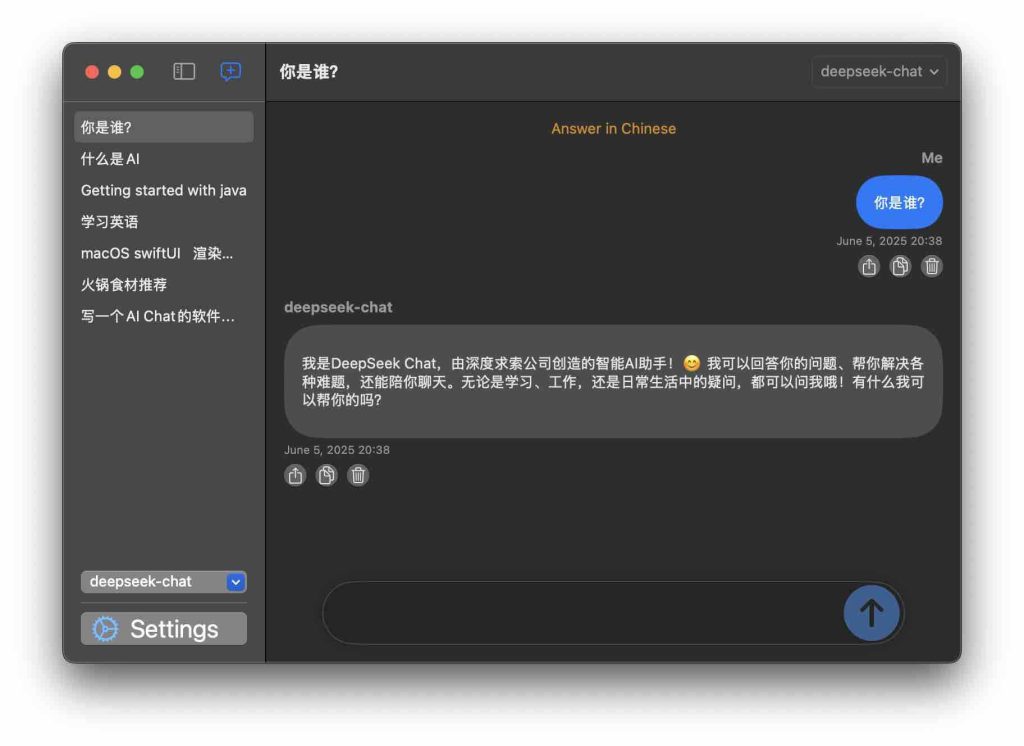The width and height of the screenshot is (1024, 746).
Task: Start a new chat with the blue icon
Action: [x=229, y=72]
